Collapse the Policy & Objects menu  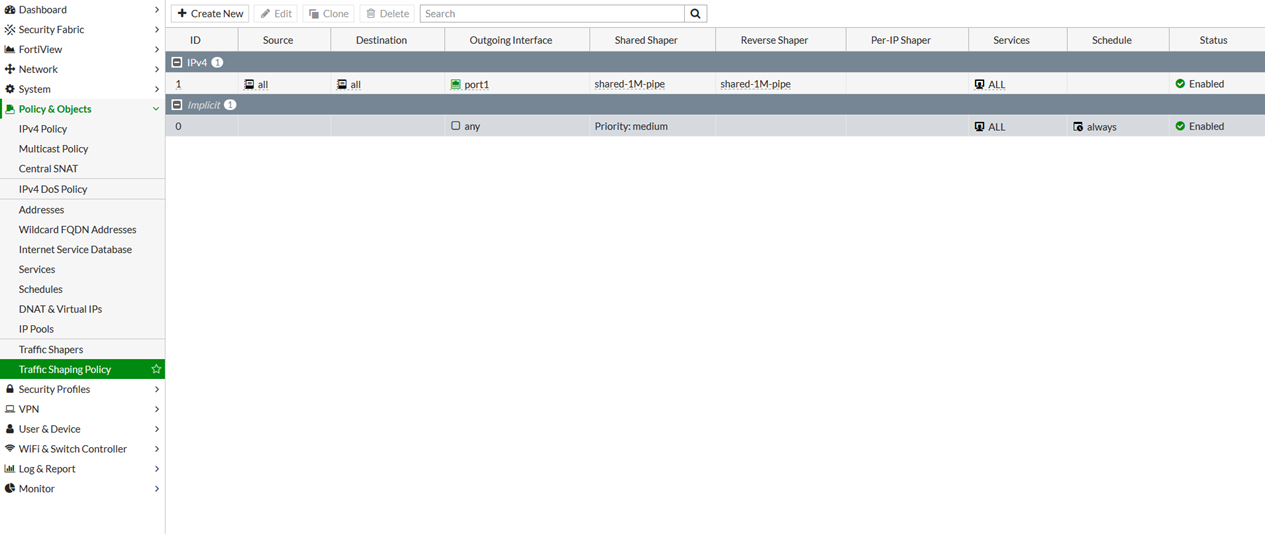[156, 109]
